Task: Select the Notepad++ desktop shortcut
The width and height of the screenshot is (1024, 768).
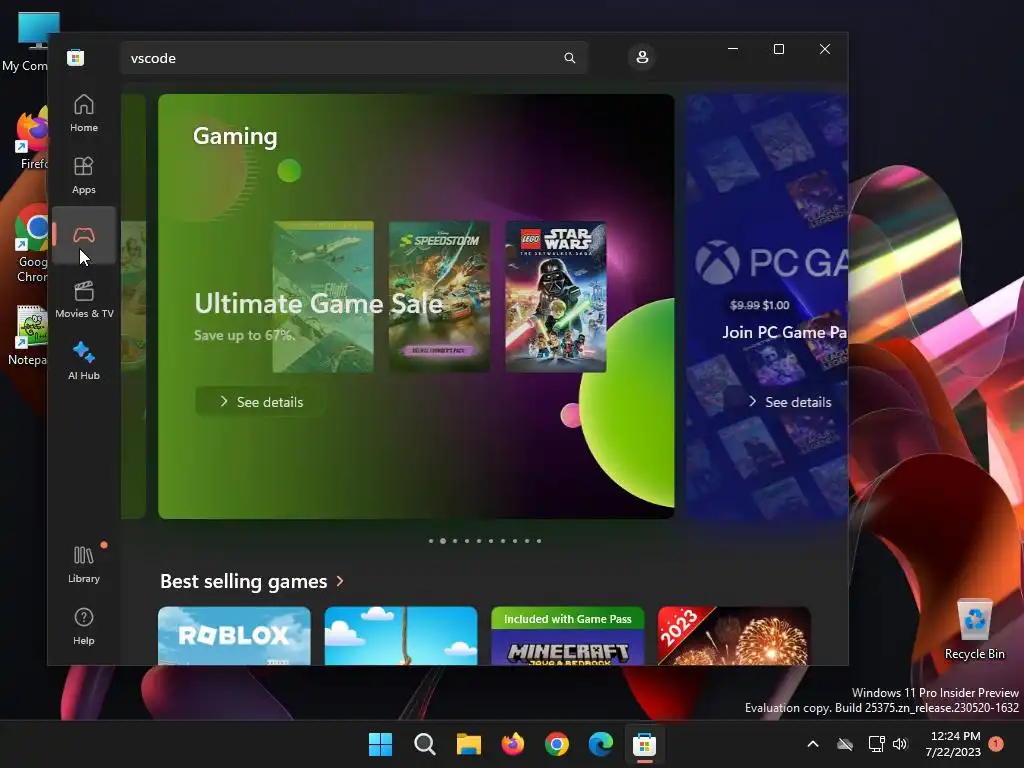Action: [x=29, y=336]
